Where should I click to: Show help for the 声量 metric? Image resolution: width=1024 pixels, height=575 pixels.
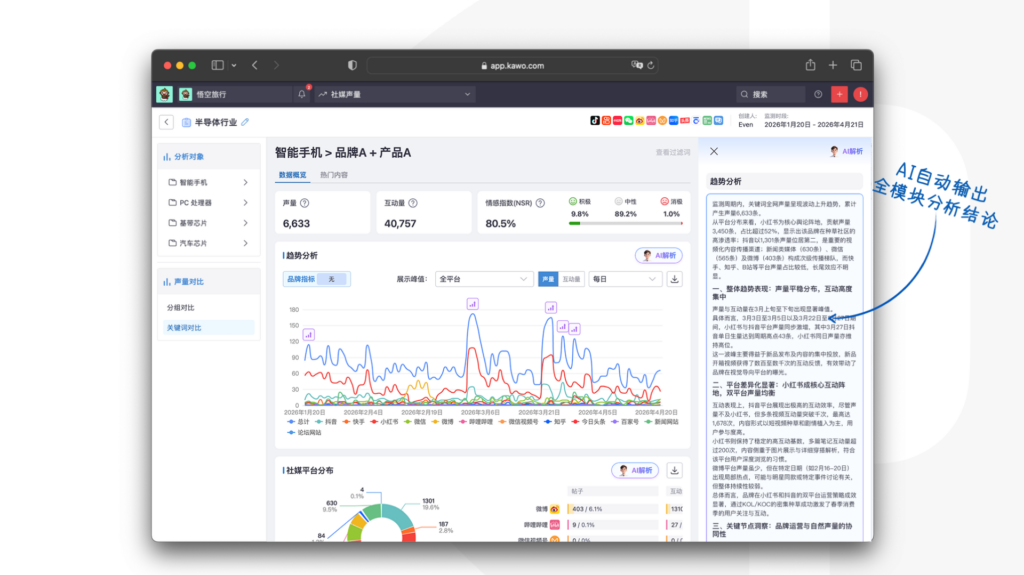pos(304,203)
